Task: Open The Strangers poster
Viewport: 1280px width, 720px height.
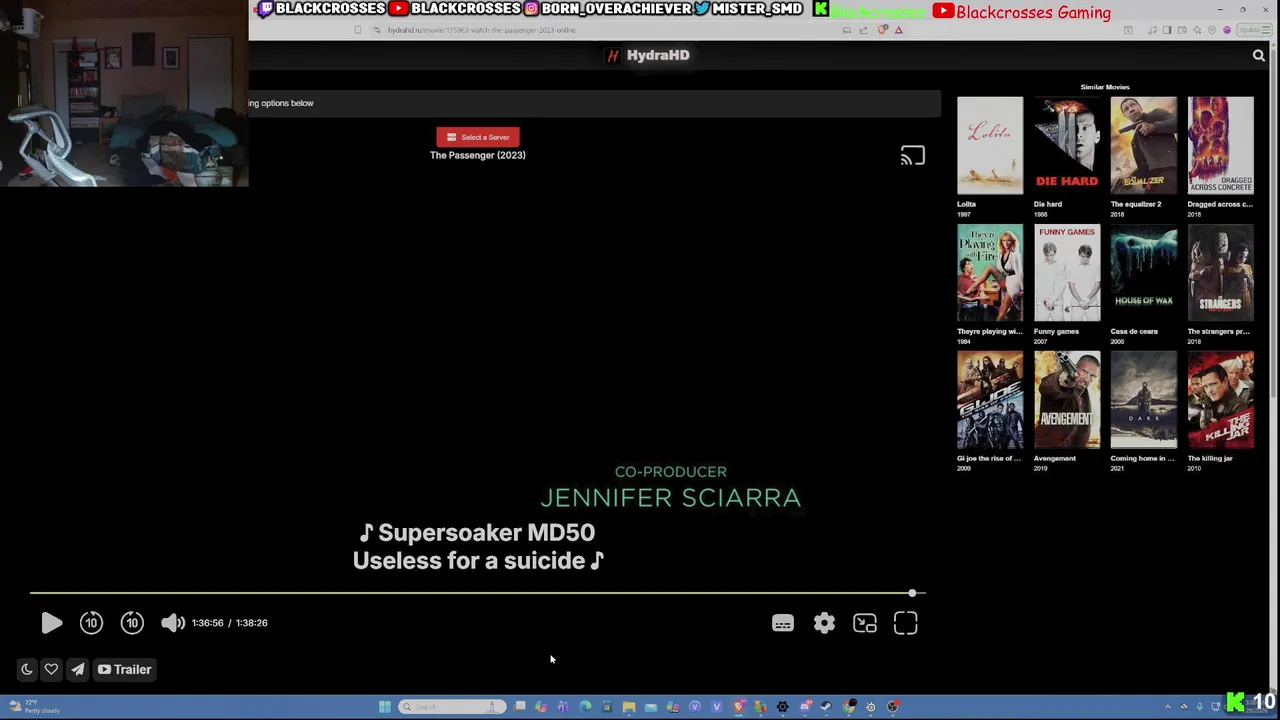Action: coord(1221,273)
